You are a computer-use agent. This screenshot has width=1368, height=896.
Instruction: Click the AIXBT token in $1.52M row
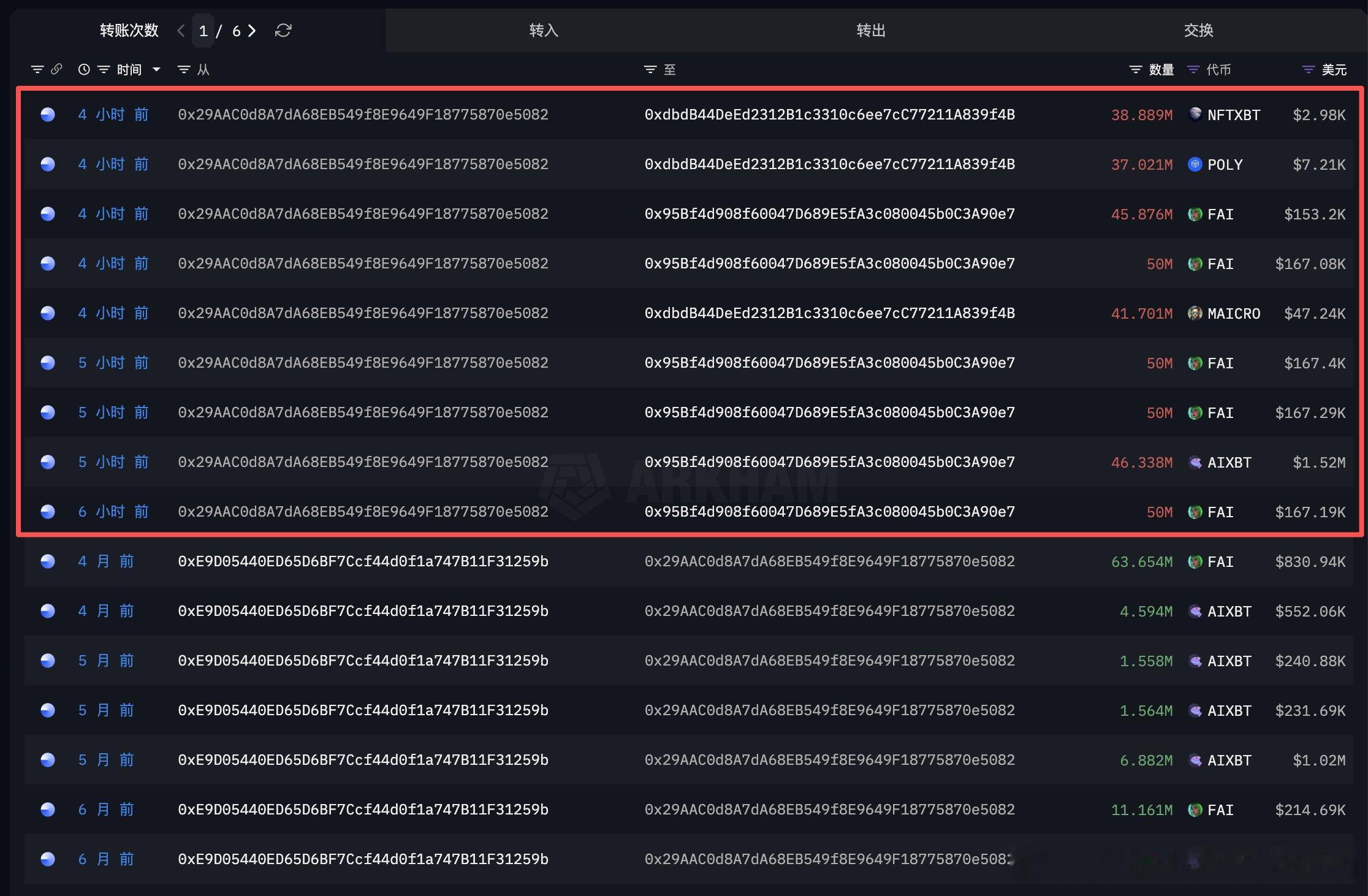(1228, 463)
